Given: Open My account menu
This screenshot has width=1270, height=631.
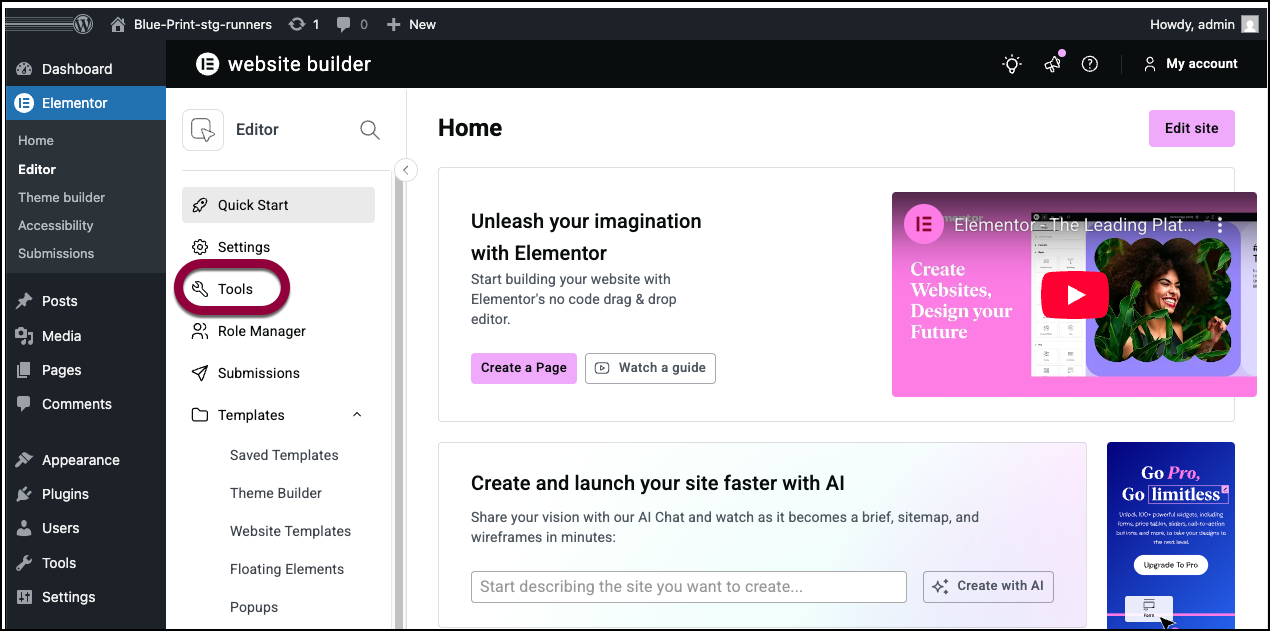Looking at the screenshot, I should pos(1191,64).
